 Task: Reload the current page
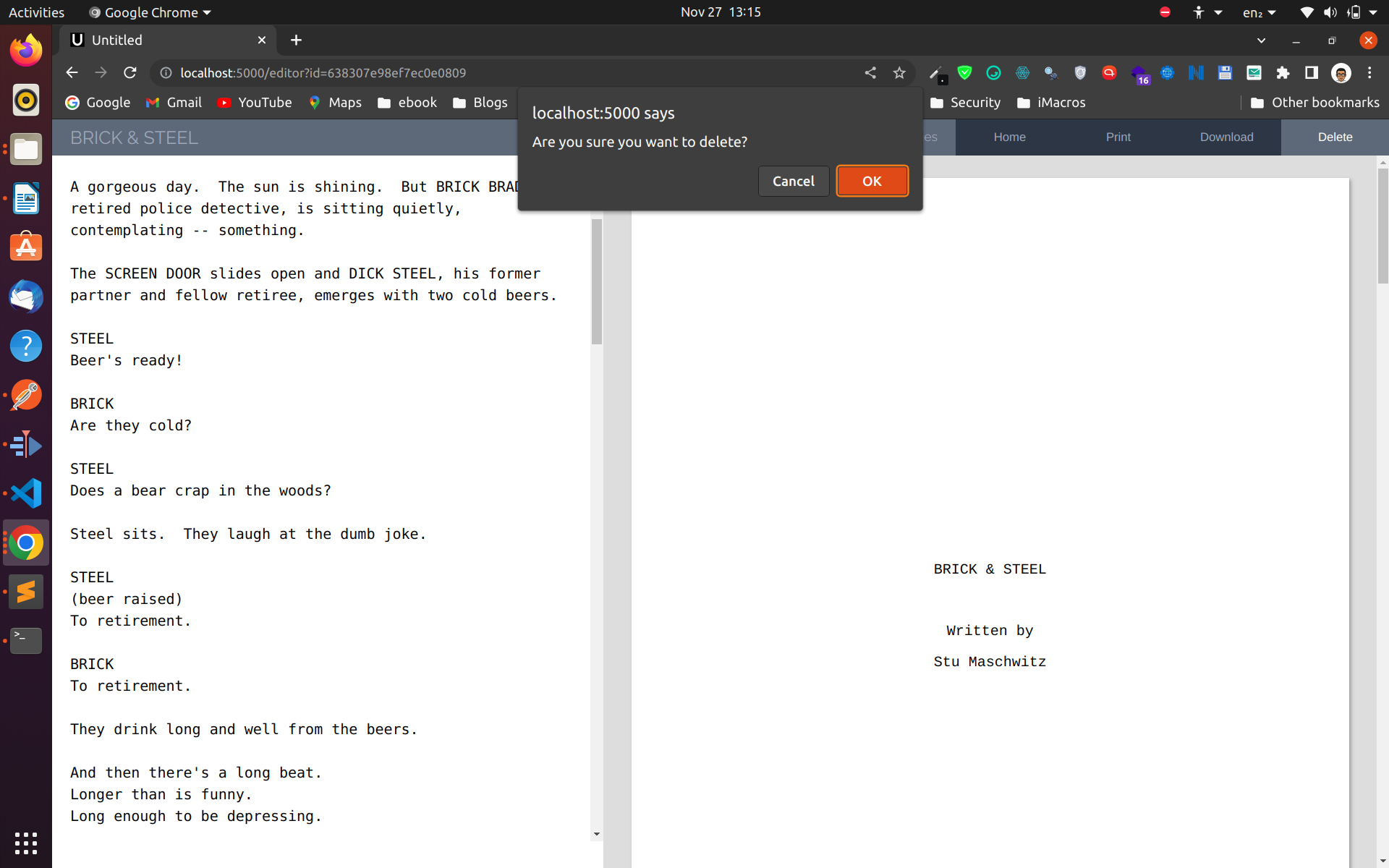click(130, 72)
